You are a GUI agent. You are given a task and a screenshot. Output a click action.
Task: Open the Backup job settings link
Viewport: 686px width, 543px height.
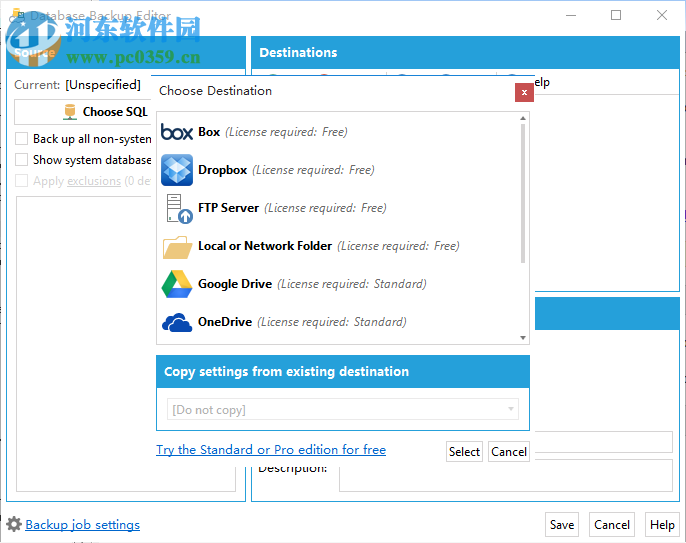[x=83, y=525]
